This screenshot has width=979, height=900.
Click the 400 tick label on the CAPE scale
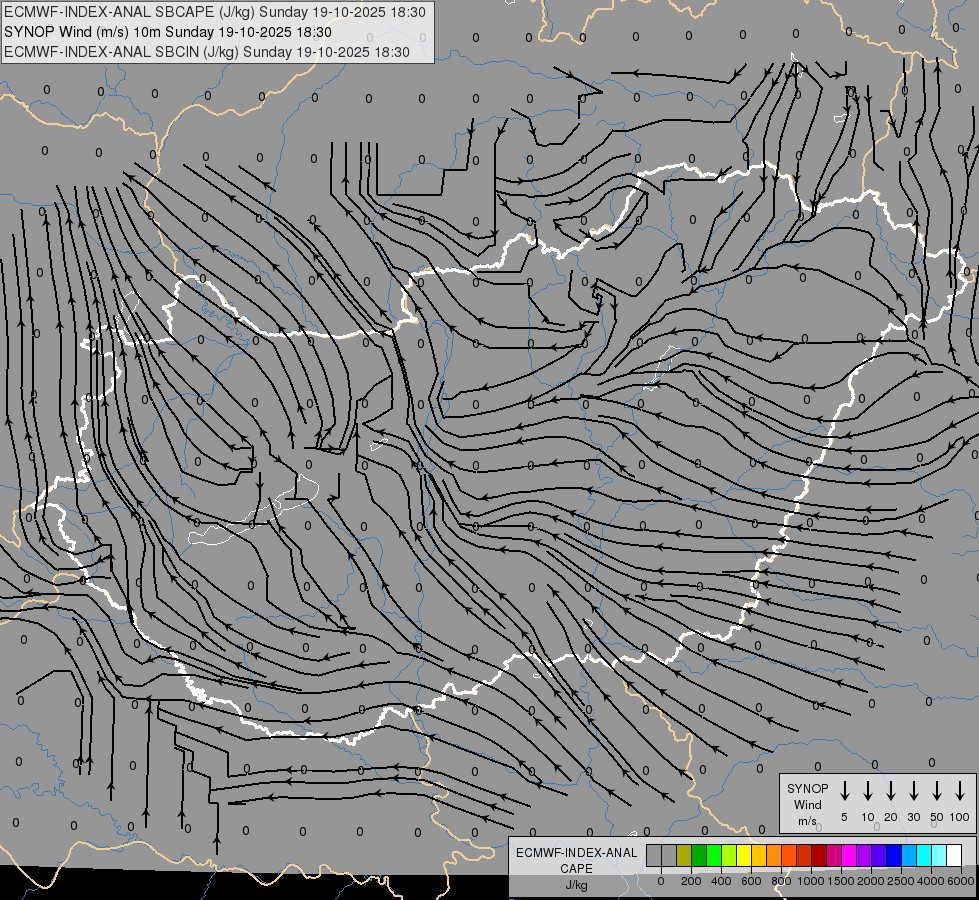(721, 881)
